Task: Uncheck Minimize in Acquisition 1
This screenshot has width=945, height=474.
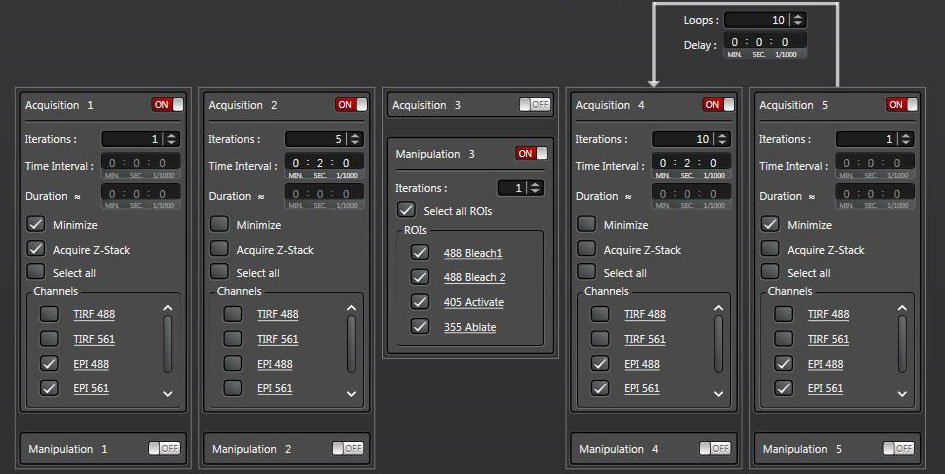Action: [36, 225]
